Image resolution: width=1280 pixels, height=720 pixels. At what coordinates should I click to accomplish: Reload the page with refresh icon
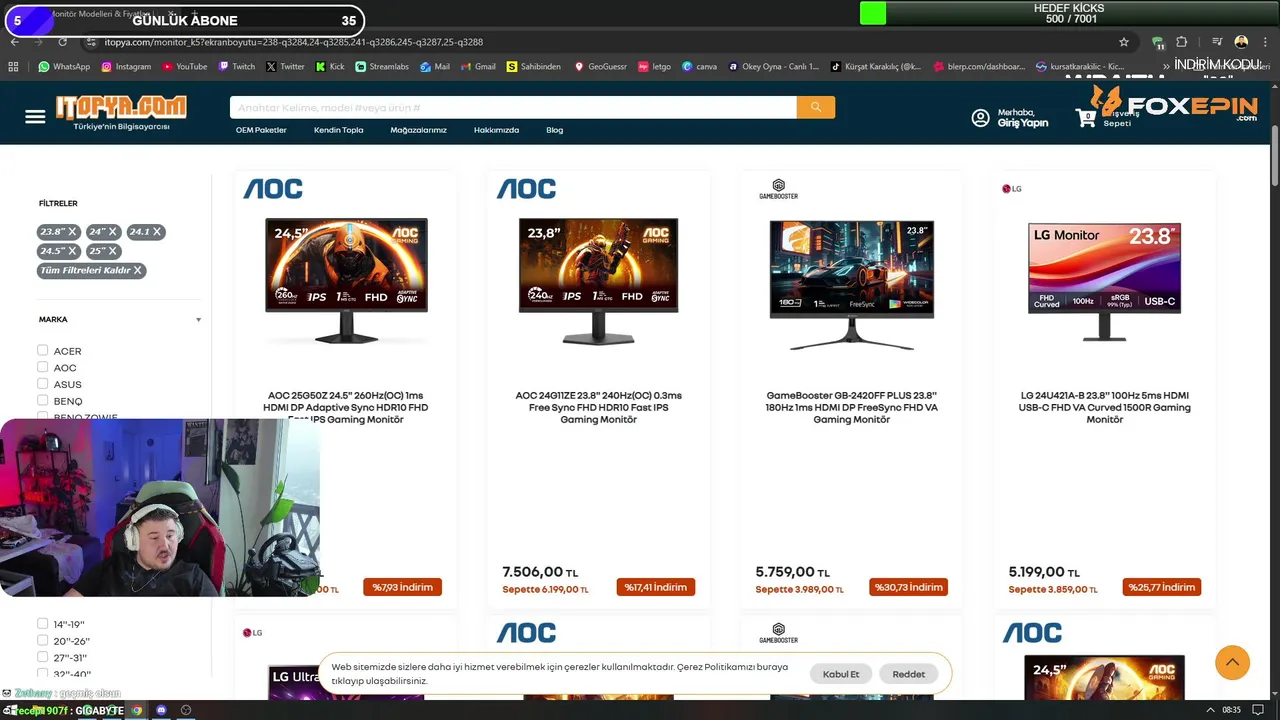pos(62,42)
